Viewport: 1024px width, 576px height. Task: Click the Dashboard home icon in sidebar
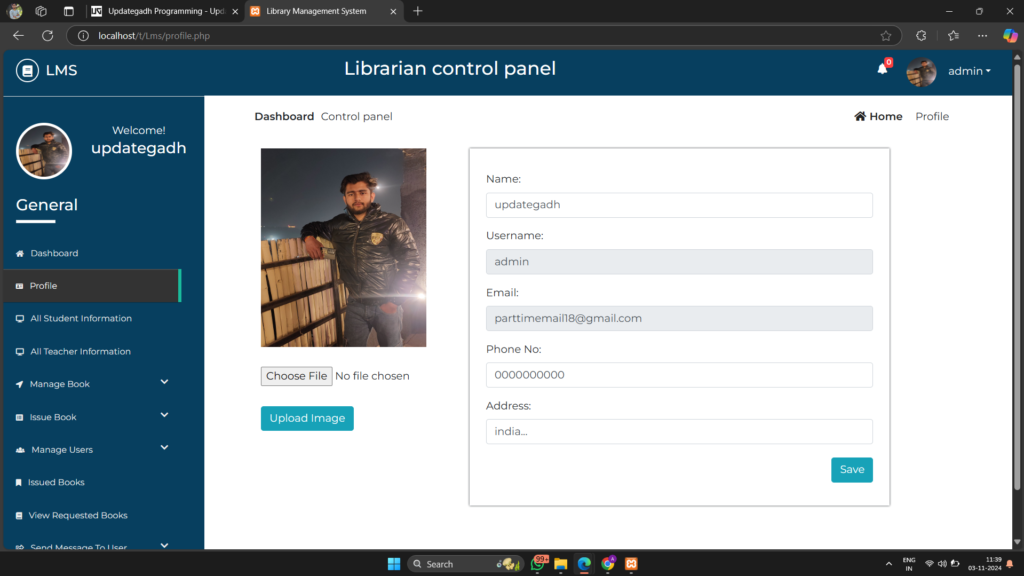(x=20, y=253)
